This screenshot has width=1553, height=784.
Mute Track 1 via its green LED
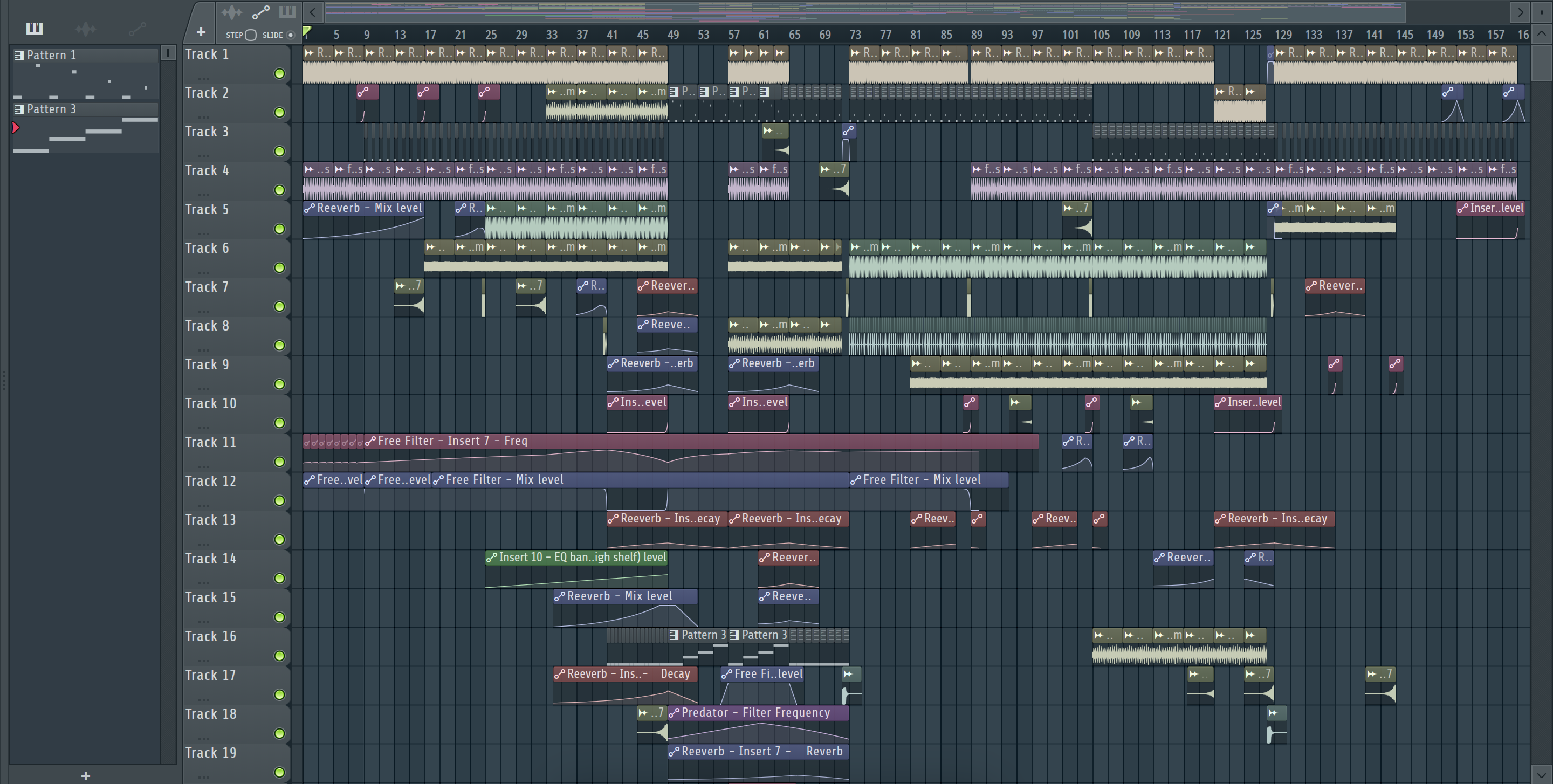click(x=280, y=73)
